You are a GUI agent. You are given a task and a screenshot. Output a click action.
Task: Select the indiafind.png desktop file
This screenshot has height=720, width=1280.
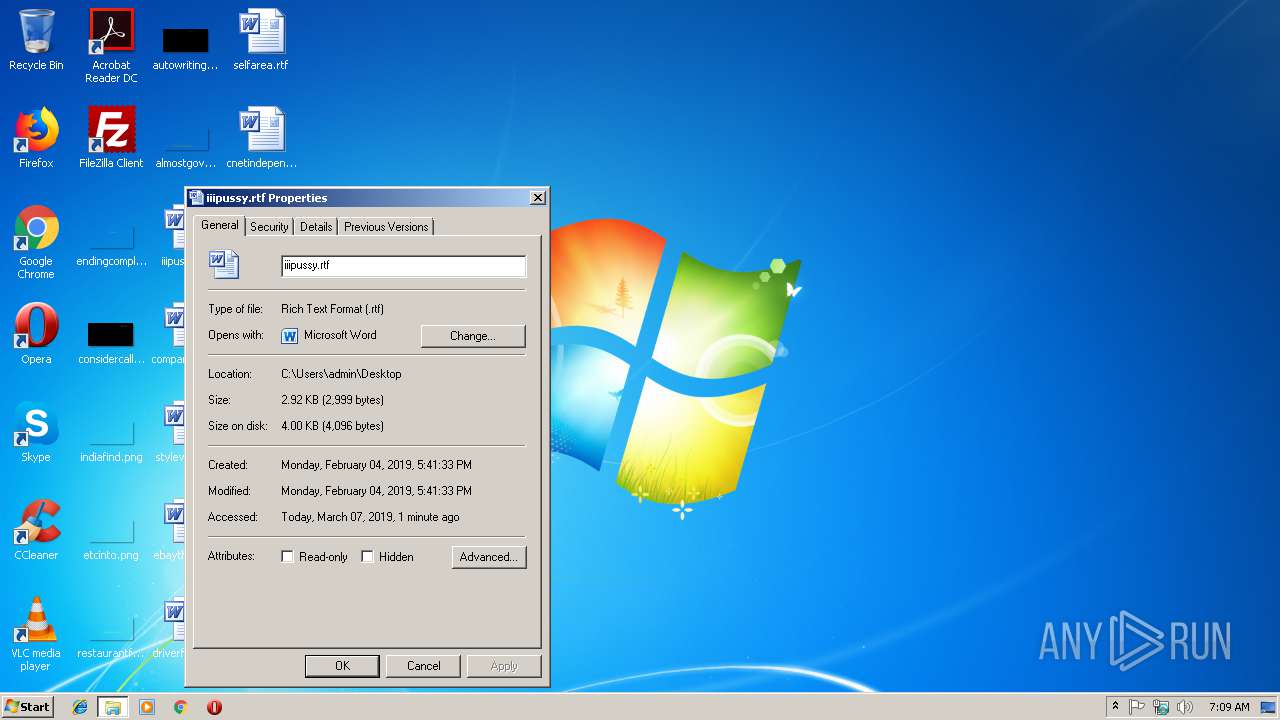click(x=111, y=438)
